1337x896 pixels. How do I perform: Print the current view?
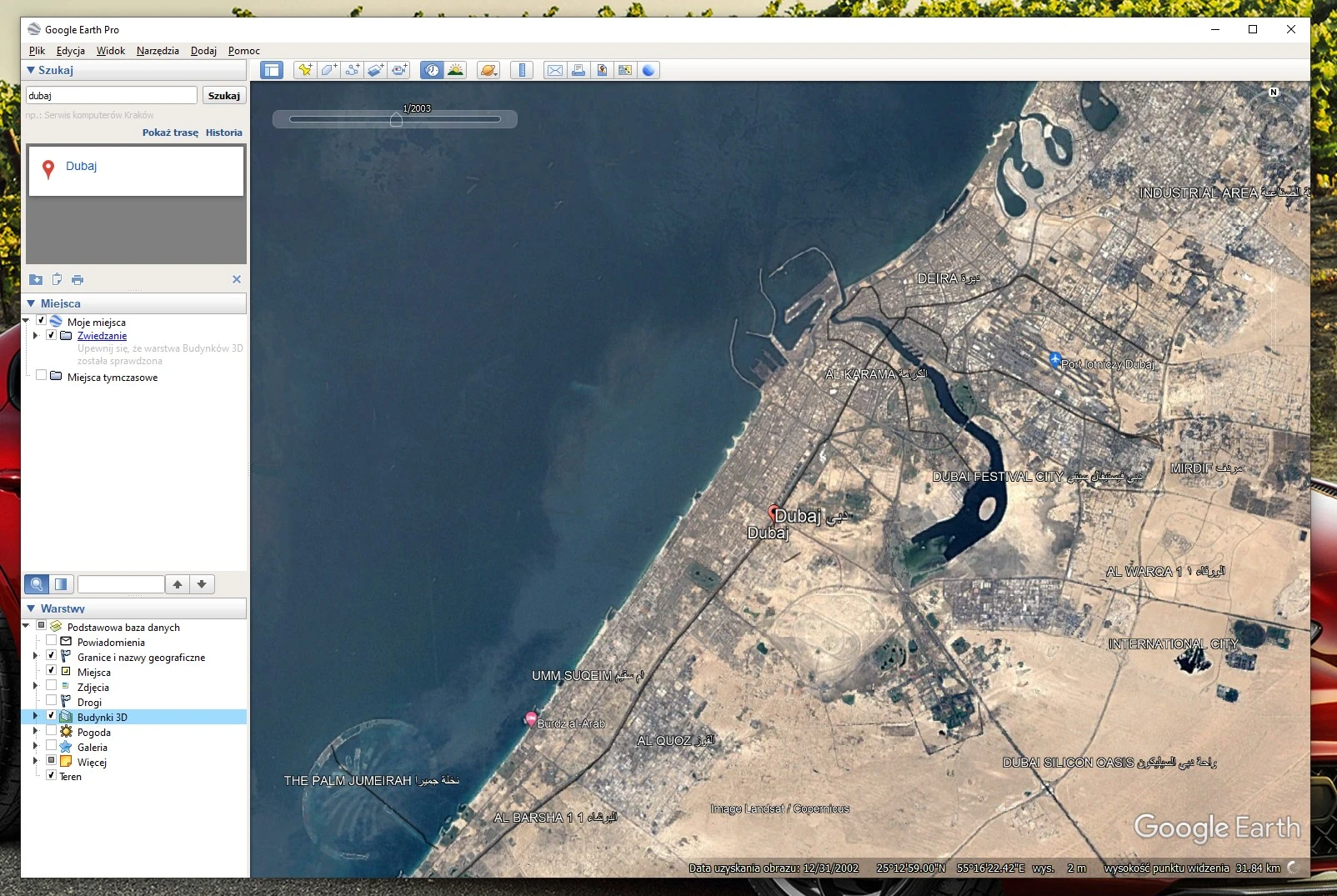click(579, 70)
